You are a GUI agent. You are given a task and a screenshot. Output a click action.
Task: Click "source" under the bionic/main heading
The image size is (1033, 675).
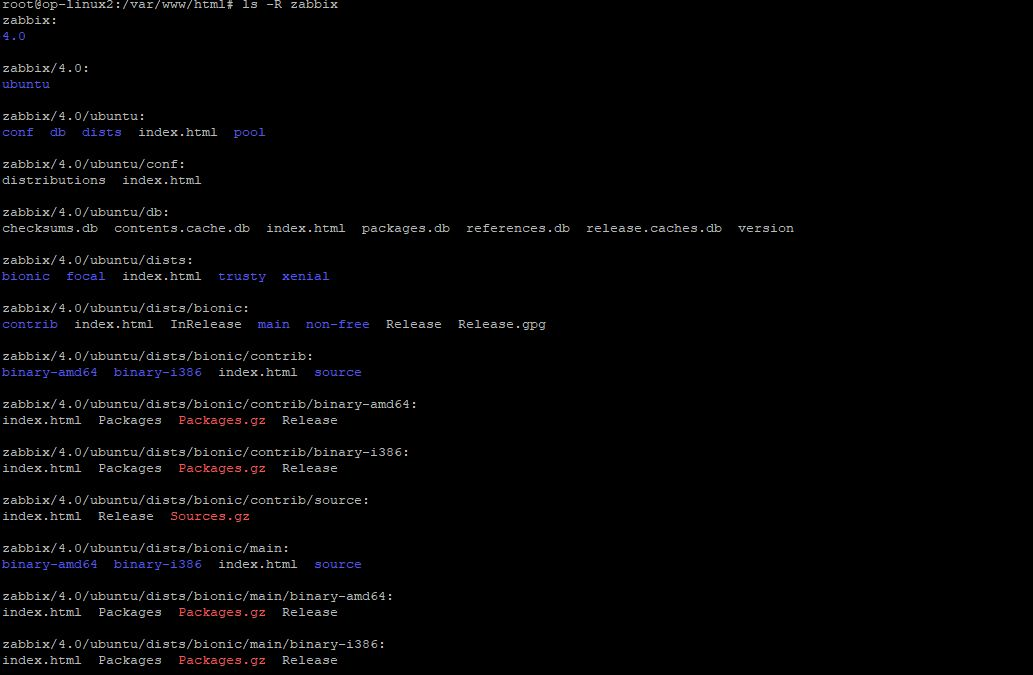pyautogui.click(x=337, y=565)
